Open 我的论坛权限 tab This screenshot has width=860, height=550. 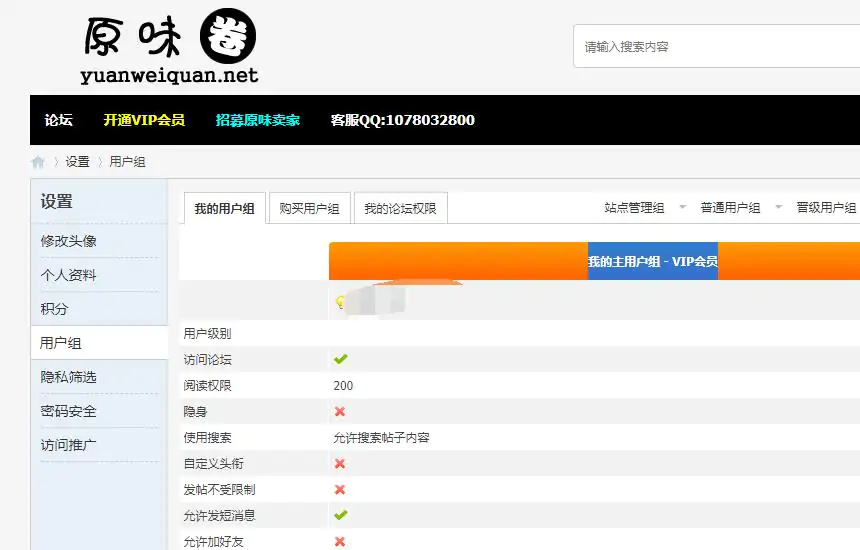click(x=400, y=208)
